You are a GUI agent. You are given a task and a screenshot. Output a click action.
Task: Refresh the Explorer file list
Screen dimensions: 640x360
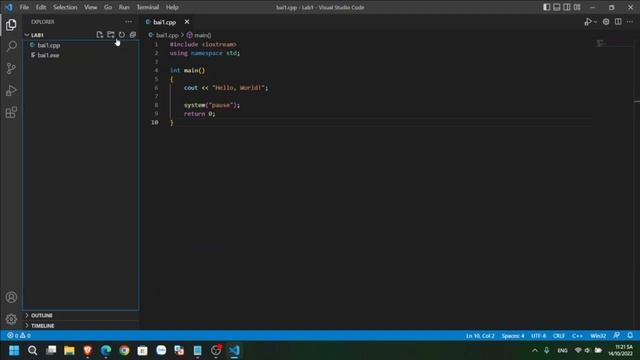[x=122, y=35]
